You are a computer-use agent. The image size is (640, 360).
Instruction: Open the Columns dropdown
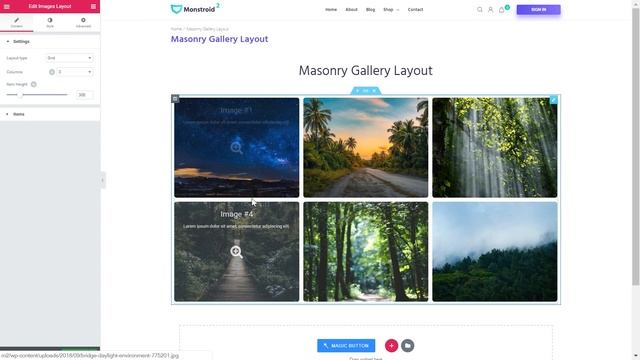click(x=75, y=72)
